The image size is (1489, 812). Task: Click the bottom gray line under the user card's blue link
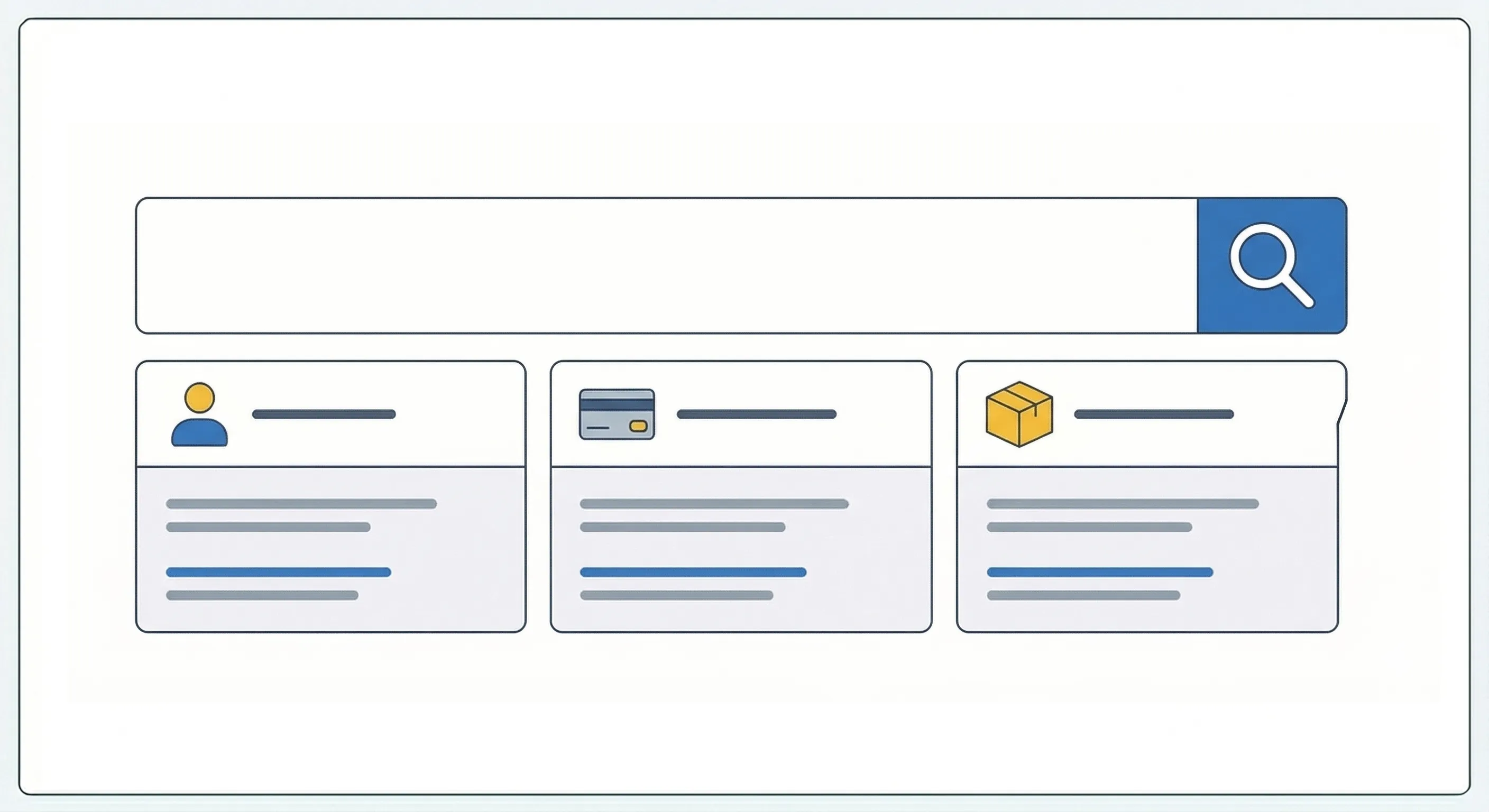pos(262,595)
